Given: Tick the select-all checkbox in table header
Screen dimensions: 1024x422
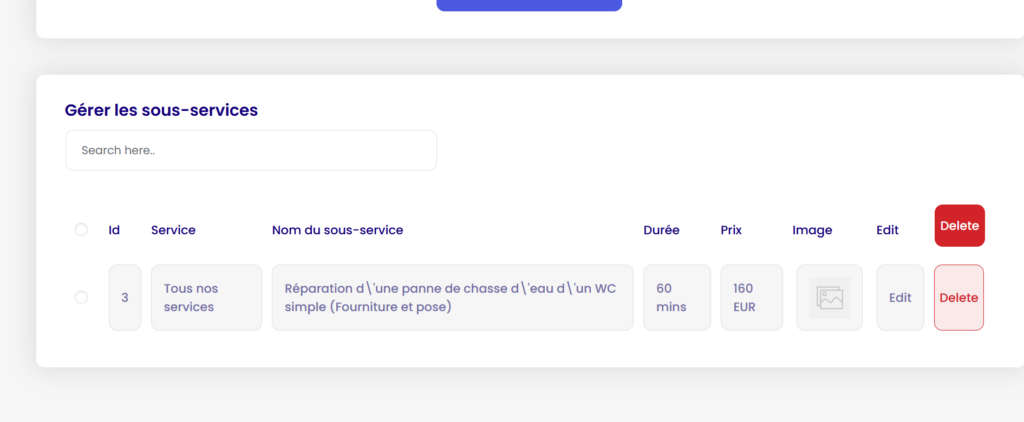Looking at the screenshot, I should [x=81, y=230].
